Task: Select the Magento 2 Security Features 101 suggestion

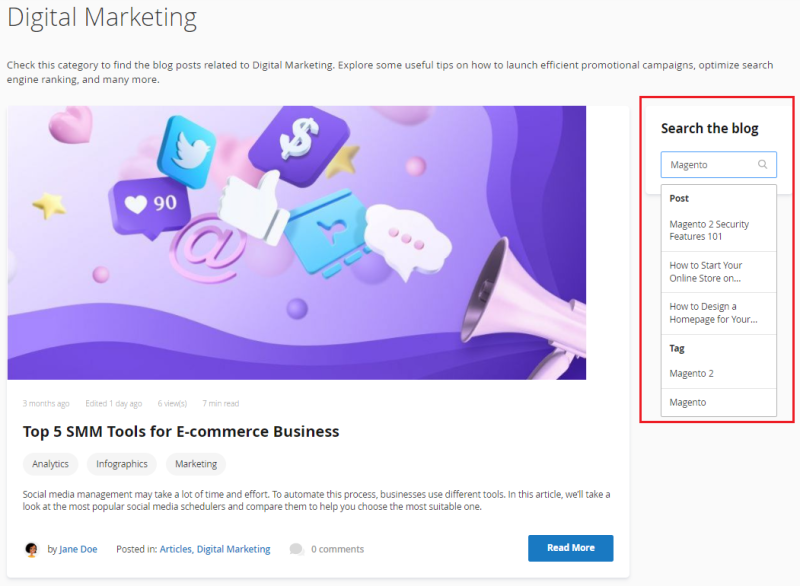Action: coord(709,231)
